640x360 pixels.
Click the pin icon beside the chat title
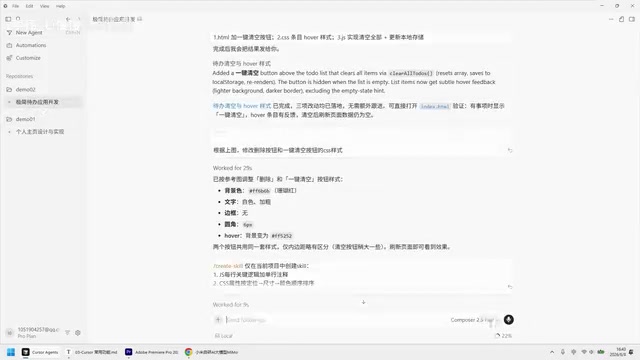(x=140, y=19)
